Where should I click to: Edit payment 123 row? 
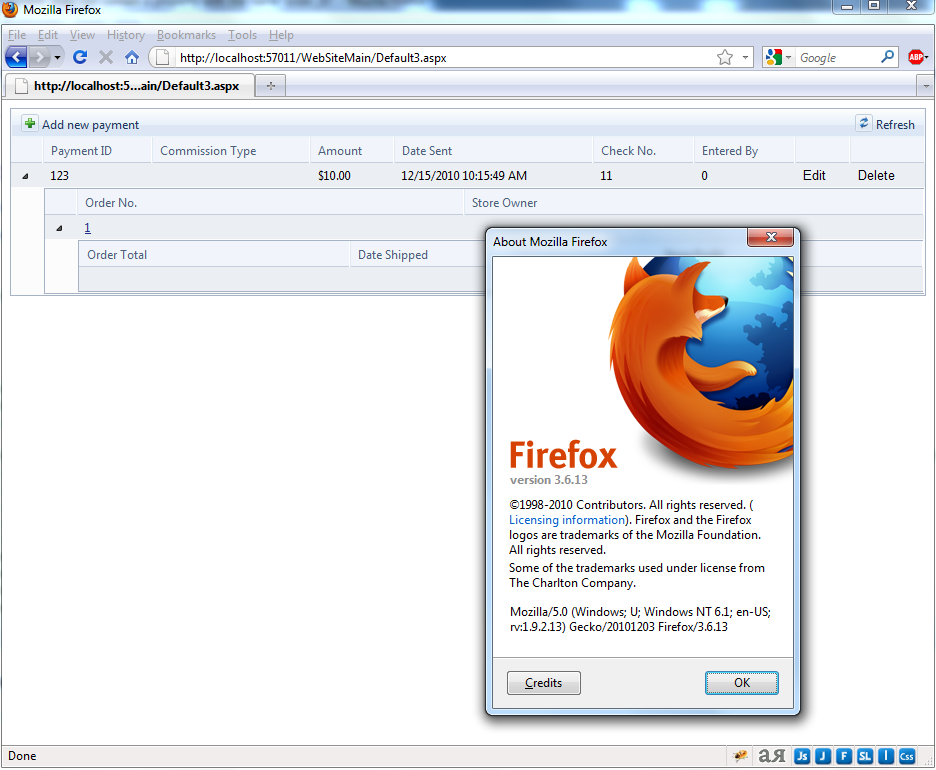coord(814,175)
